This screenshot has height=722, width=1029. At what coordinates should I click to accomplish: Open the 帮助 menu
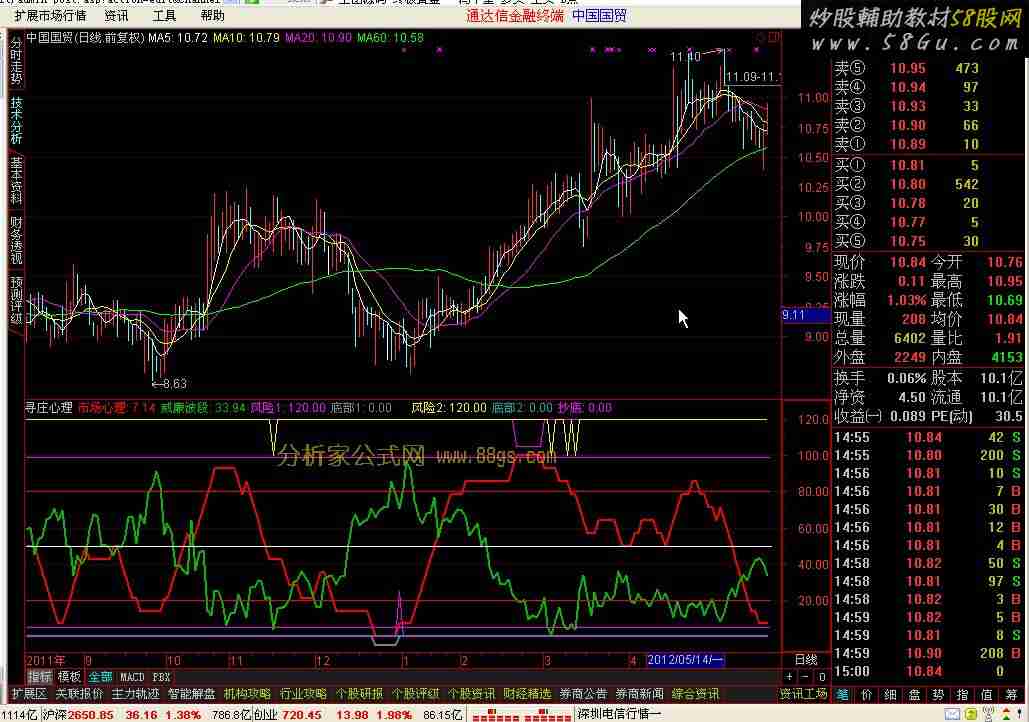tap(212, 15)
